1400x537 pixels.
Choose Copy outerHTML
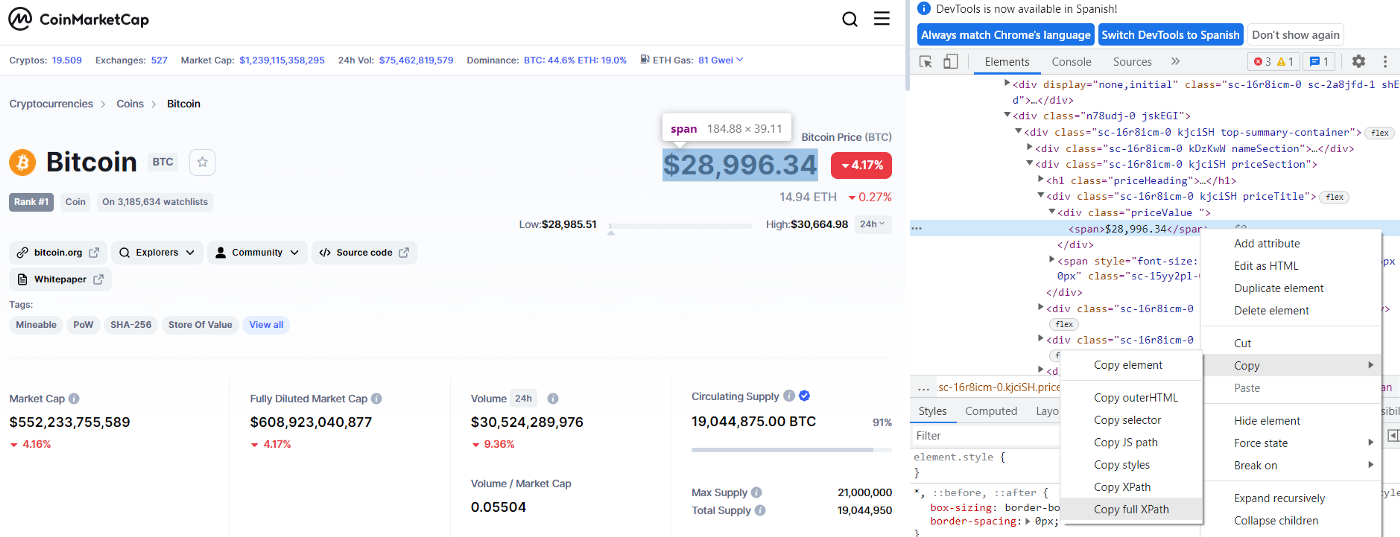[x=1131, y=397]
